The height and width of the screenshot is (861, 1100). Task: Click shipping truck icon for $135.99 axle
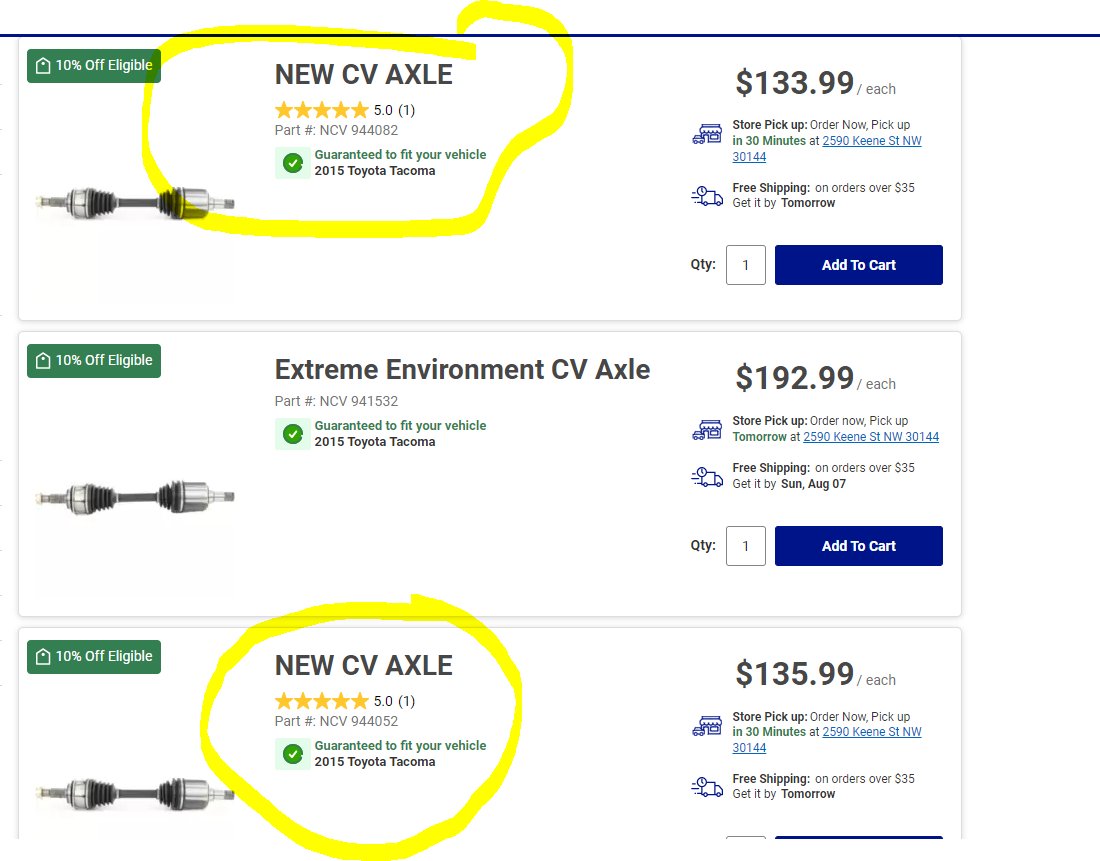[x=707, y=787]
